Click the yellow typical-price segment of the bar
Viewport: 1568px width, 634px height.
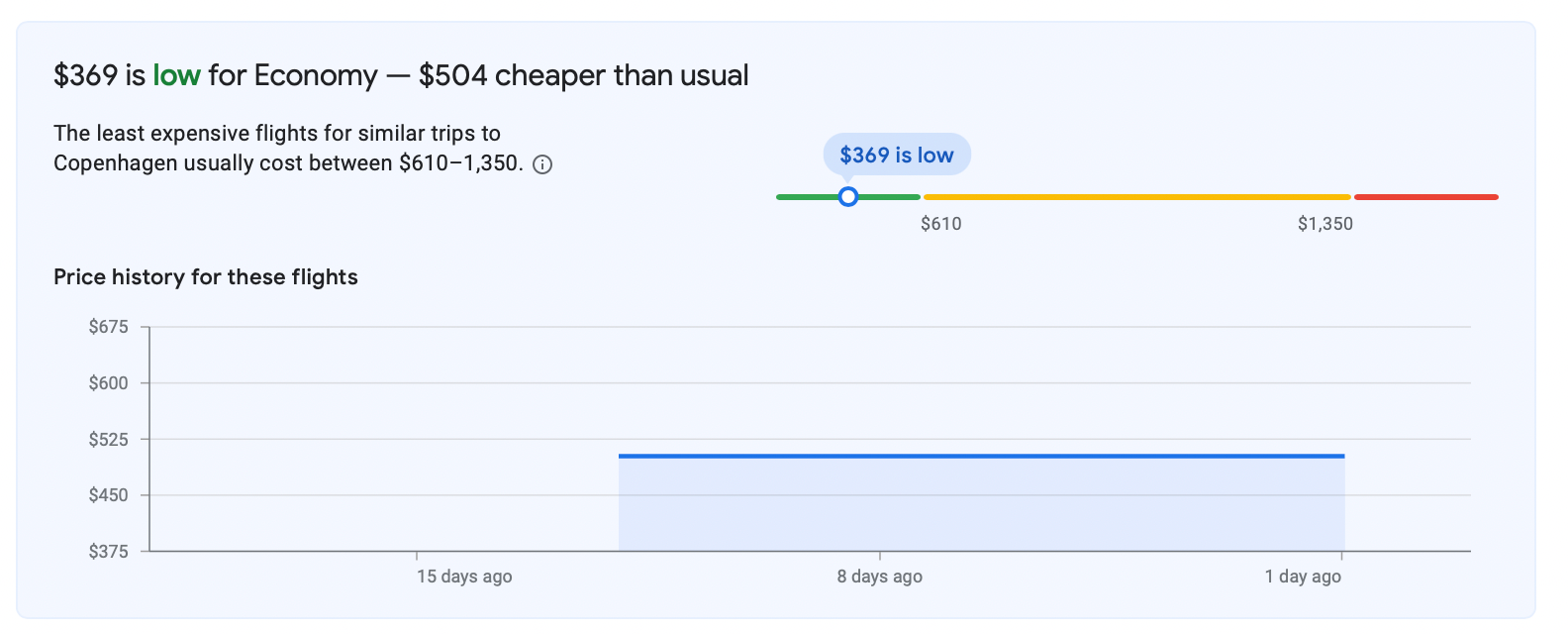point(1136,197)
